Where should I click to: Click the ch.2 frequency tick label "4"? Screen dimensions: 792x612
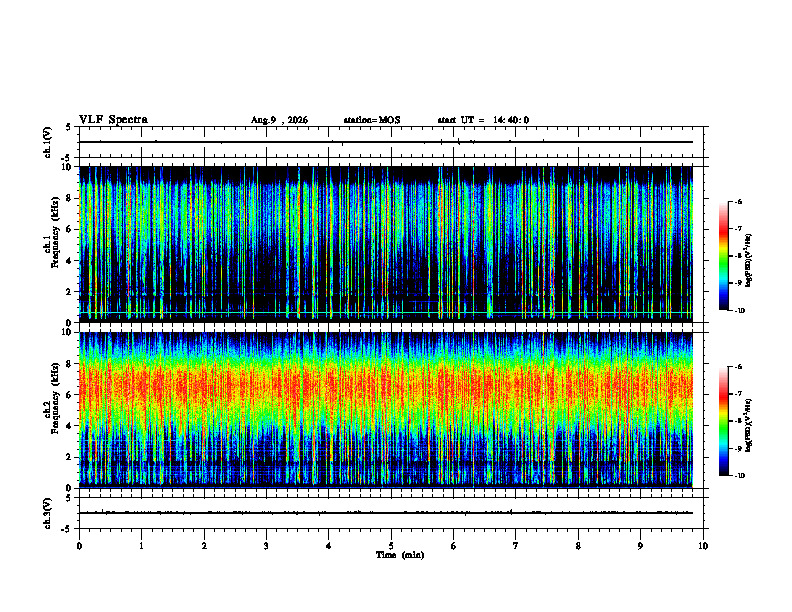pyautogui.click(x=69, y=426)
